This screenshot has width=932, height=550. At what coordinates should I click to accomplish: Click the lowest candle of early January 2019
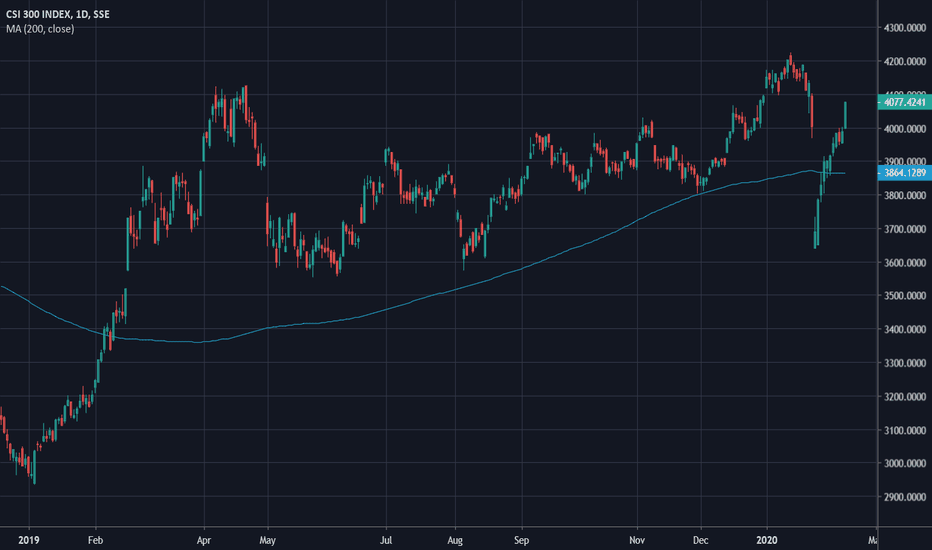pyautogui.click(x=34, y=467)
